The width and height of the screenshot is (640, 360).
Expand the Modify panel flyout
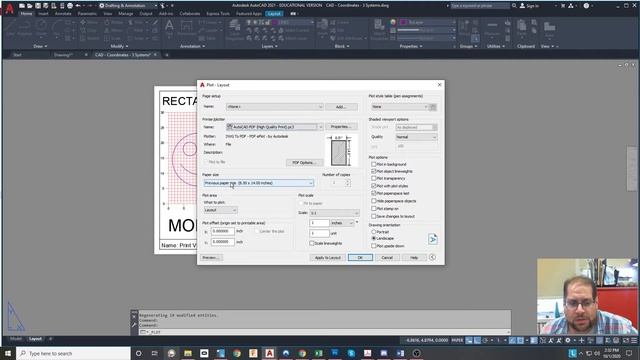click(x=119, y=47)
